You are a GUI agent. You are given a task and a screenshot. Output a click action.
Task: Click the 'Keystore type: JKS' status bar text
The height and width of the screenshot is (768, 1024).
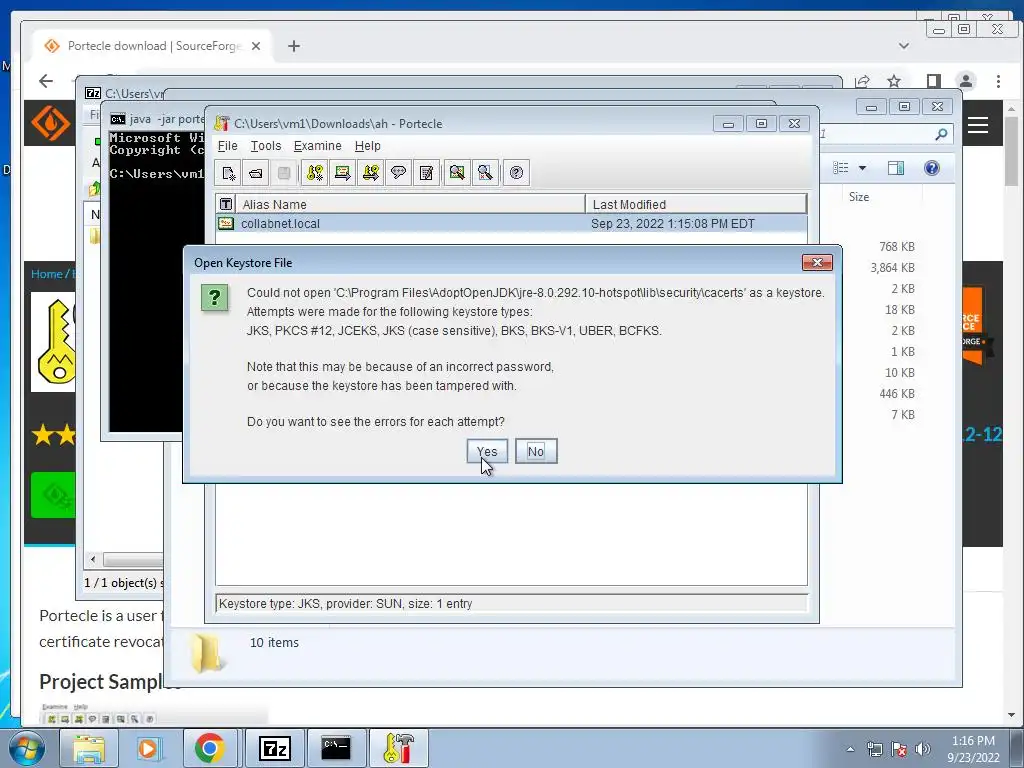pyautogui.click(x=270, y=603)
